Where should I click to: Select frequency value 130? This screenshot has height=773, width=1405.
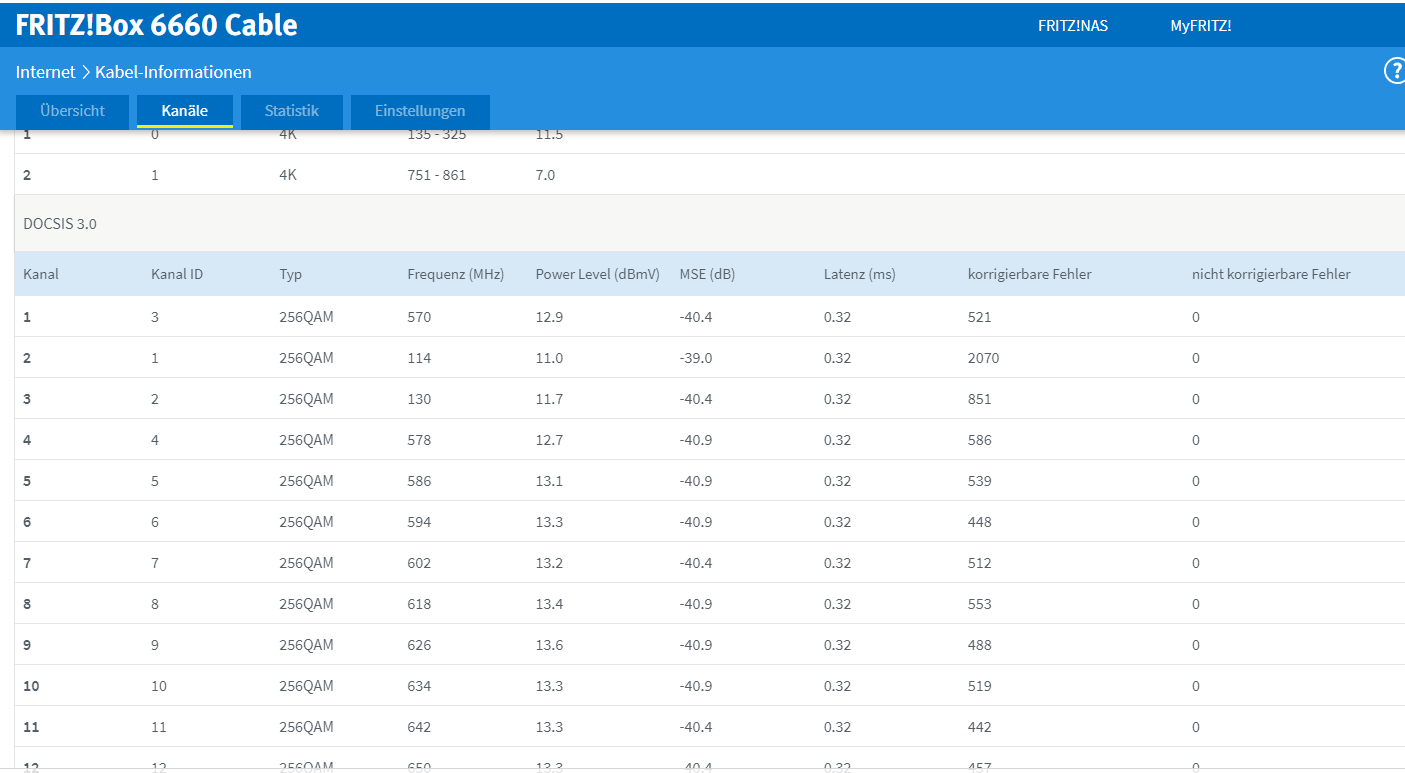[419, 399]
